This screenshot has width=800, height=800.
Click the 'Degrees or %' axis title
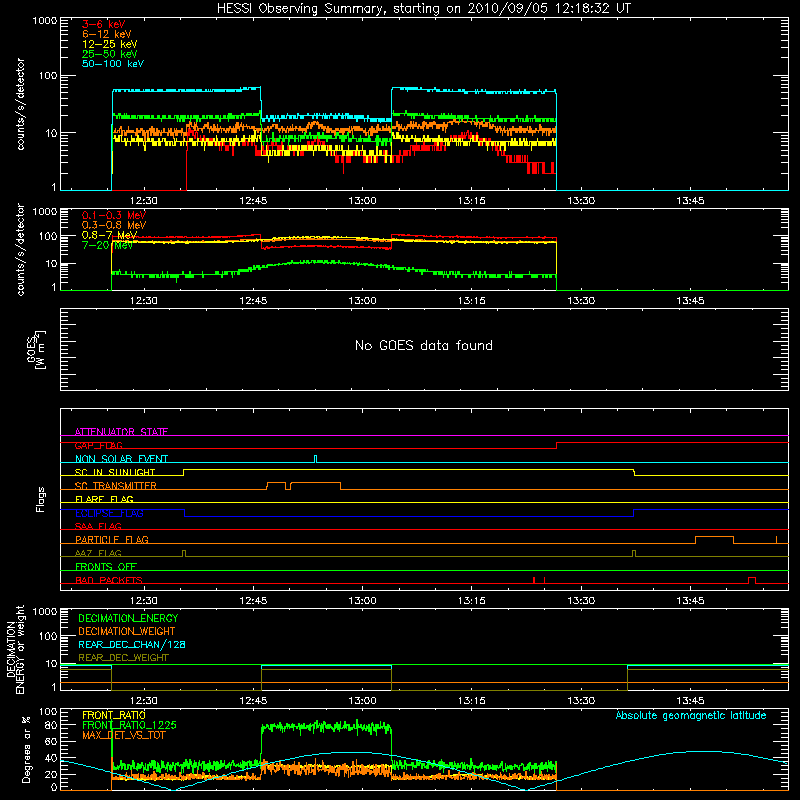click(26, 750)
